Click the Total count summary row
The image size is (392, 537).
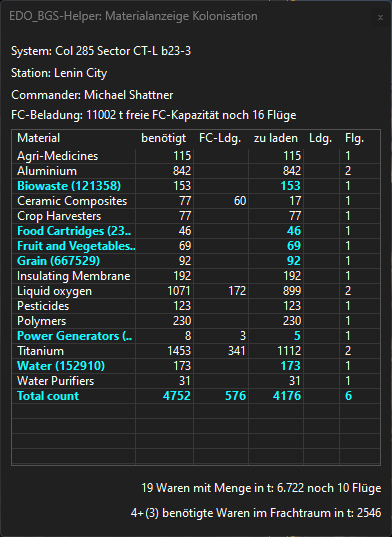(x=196, y=396)
